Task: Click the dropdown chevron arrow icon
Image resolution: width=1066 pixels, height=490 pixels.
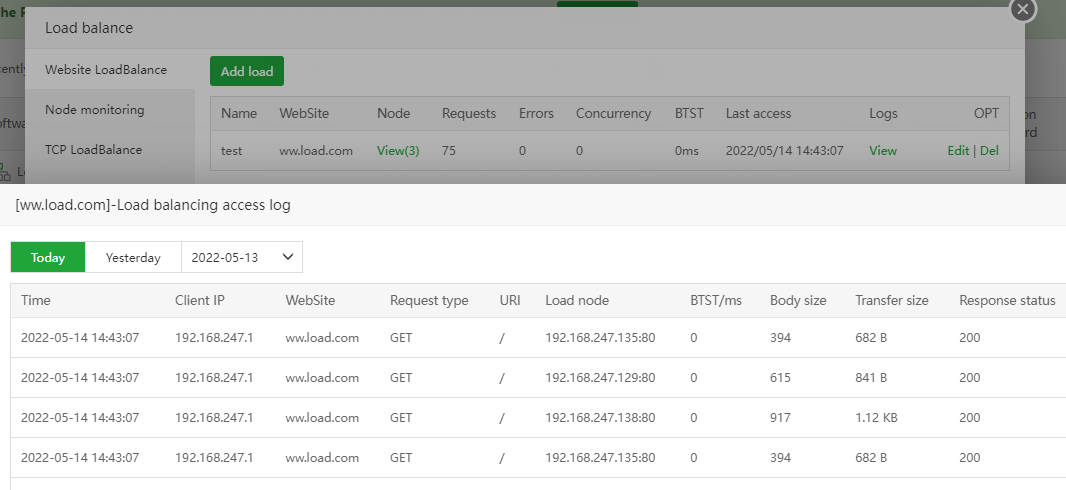Action: (288, 257)
